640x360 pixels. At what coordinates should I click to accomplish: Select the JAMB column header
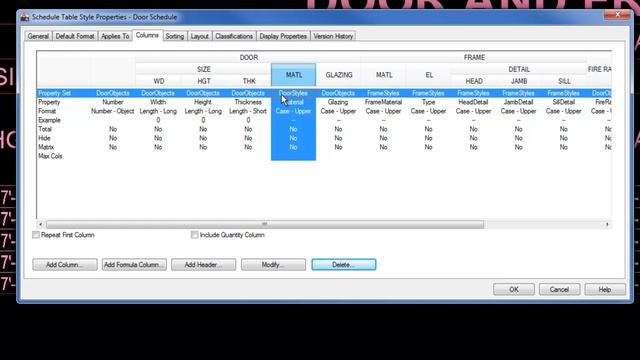pyautogui.click(x=519, y=81)
